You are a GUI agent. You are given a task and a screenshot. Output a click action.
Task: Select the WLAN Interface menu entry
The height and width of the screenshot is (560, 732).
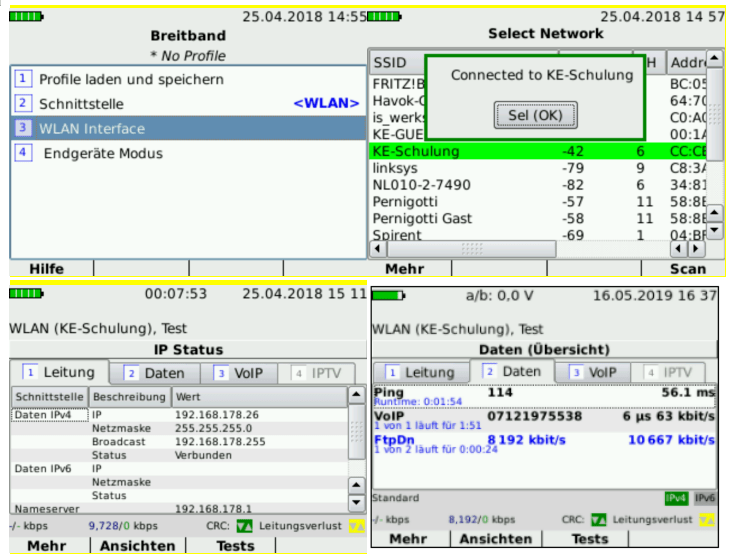pyautogui.click(x=92, y=128)
